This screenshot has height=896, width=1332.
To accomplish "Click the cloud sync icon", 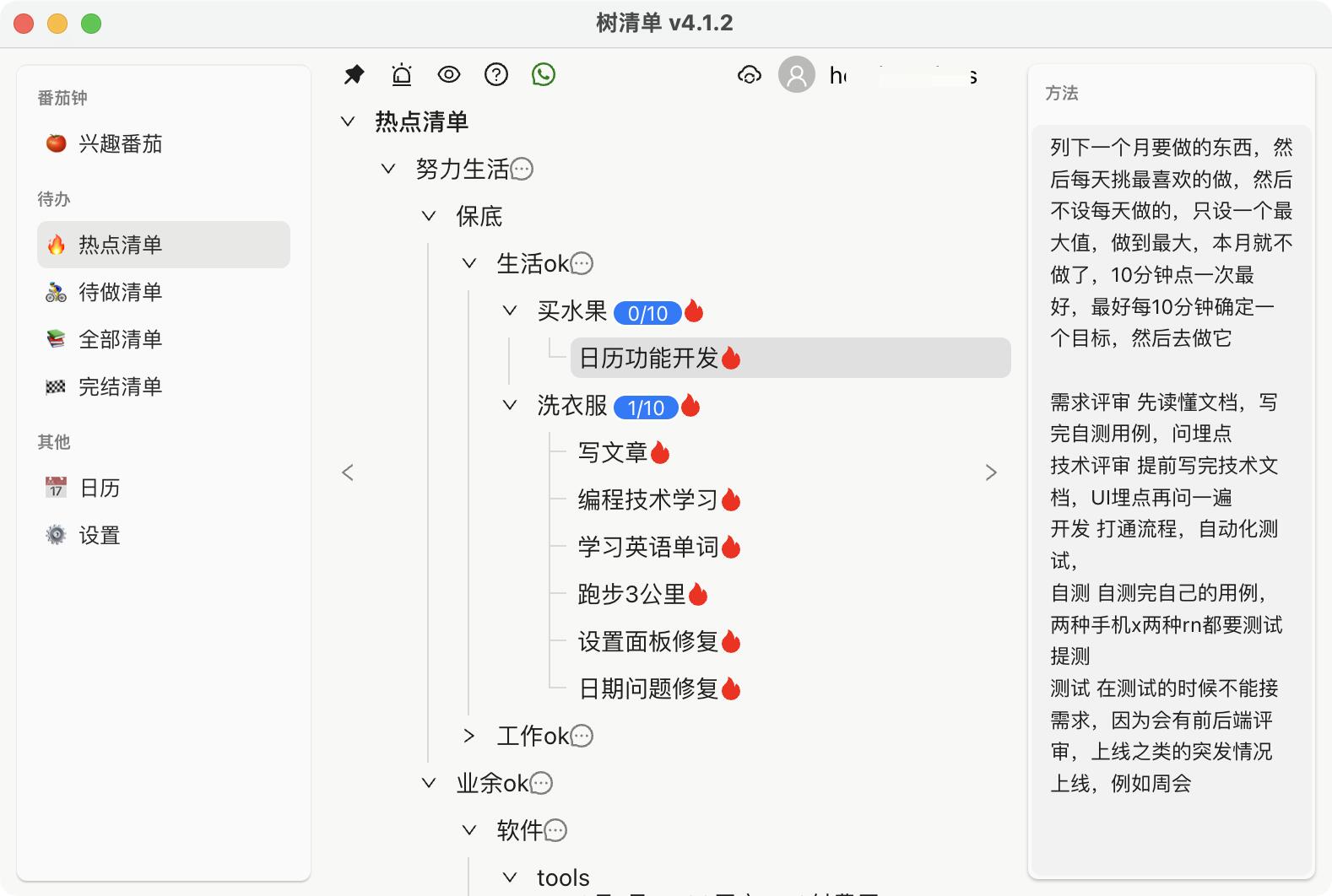I will pyautogui.click(x=749, y=75).
